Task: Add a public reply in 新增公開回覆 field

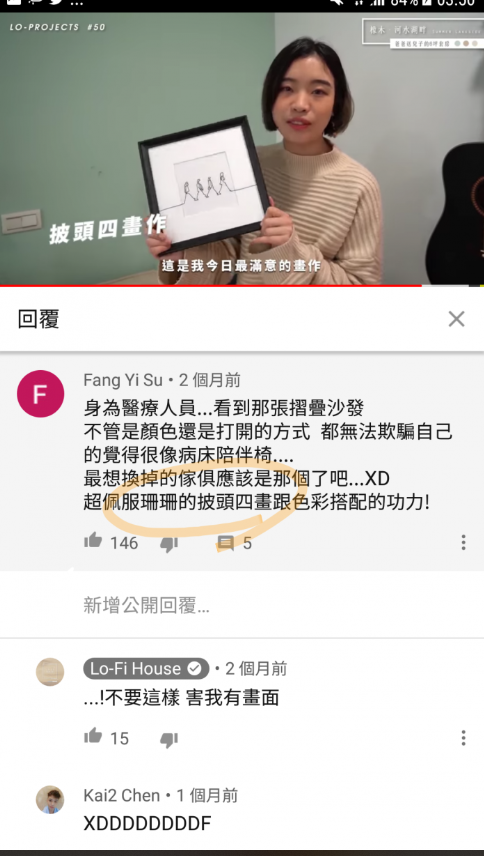Action: pyautogui.click(x=242, y=605)
